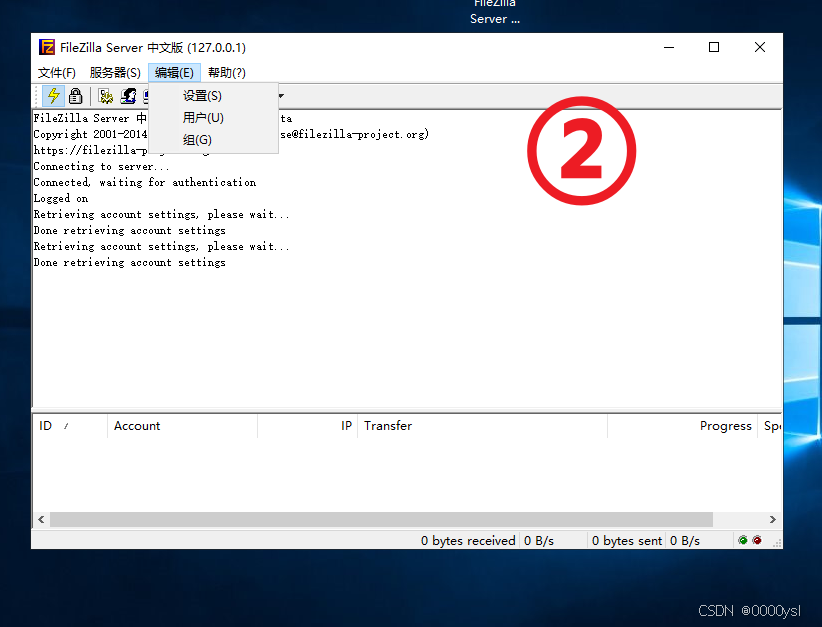
Task: Click 'Connected, waiting for authentication' log line
Action: coord(145,182)
